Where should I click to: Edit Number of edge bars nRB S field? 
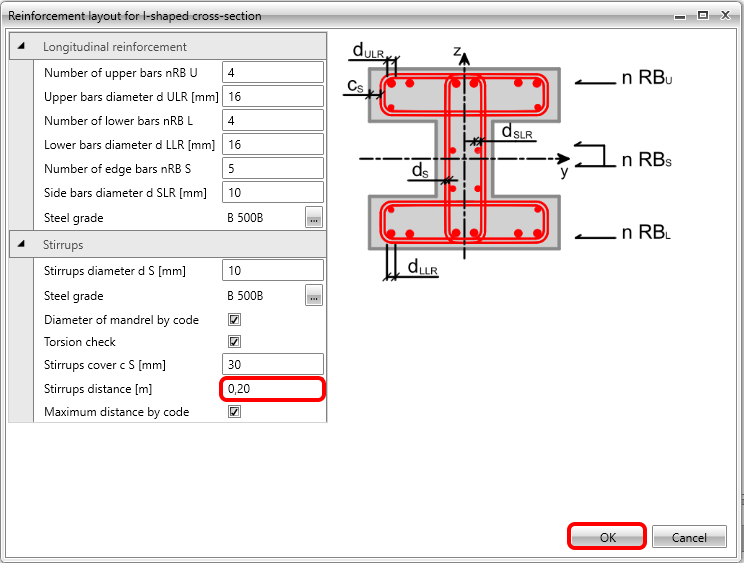point(273,168)
